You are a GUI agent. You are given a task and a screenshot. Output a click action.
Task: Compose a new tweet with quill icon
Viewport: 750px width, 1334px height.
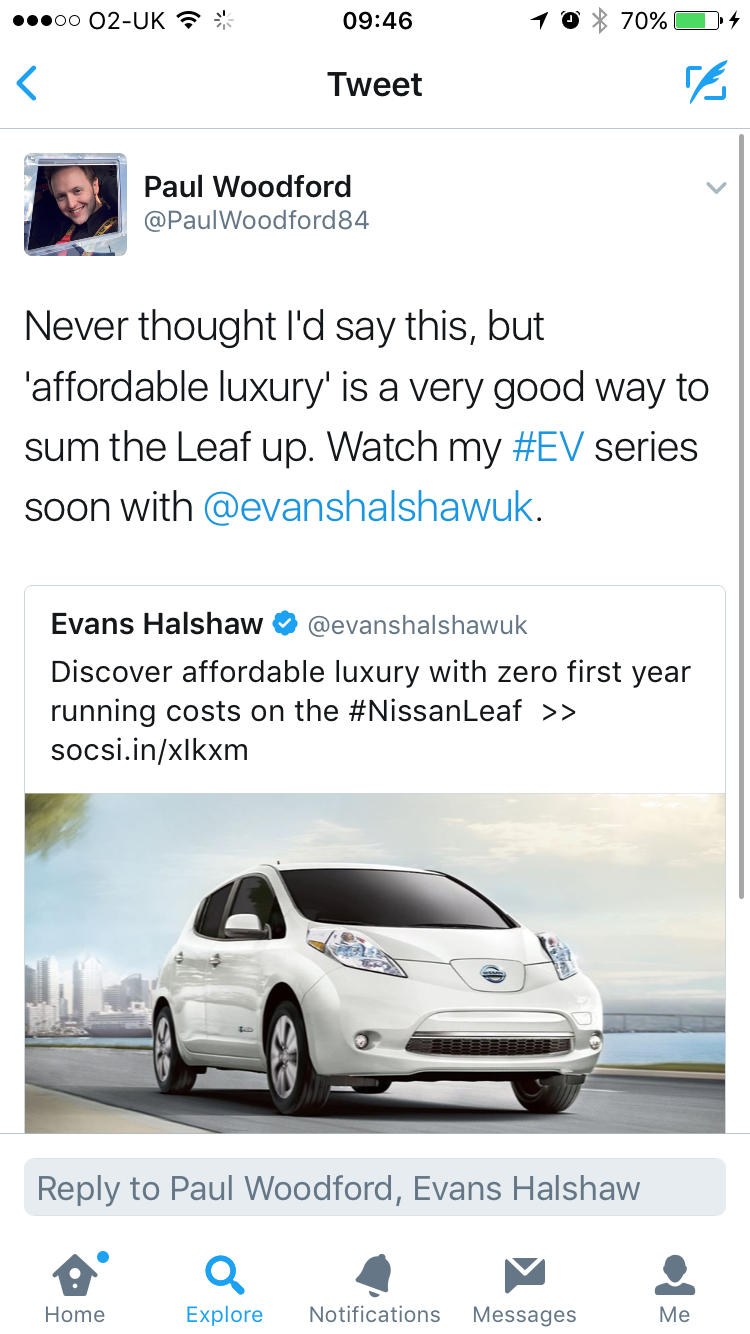pos(705,84)
